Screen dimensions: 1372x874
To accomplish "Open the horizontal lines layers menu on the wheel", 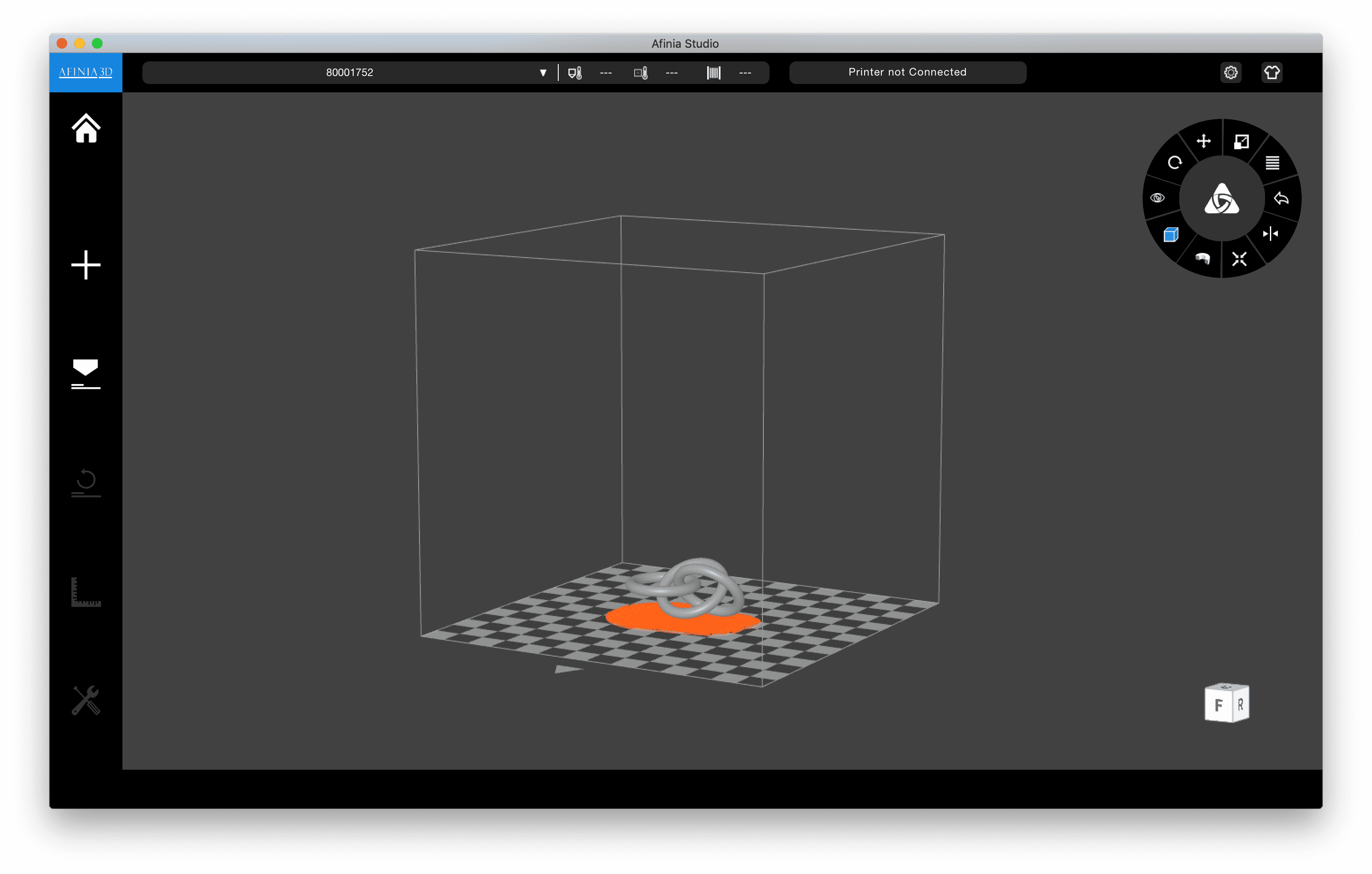I will [1272, 163].
